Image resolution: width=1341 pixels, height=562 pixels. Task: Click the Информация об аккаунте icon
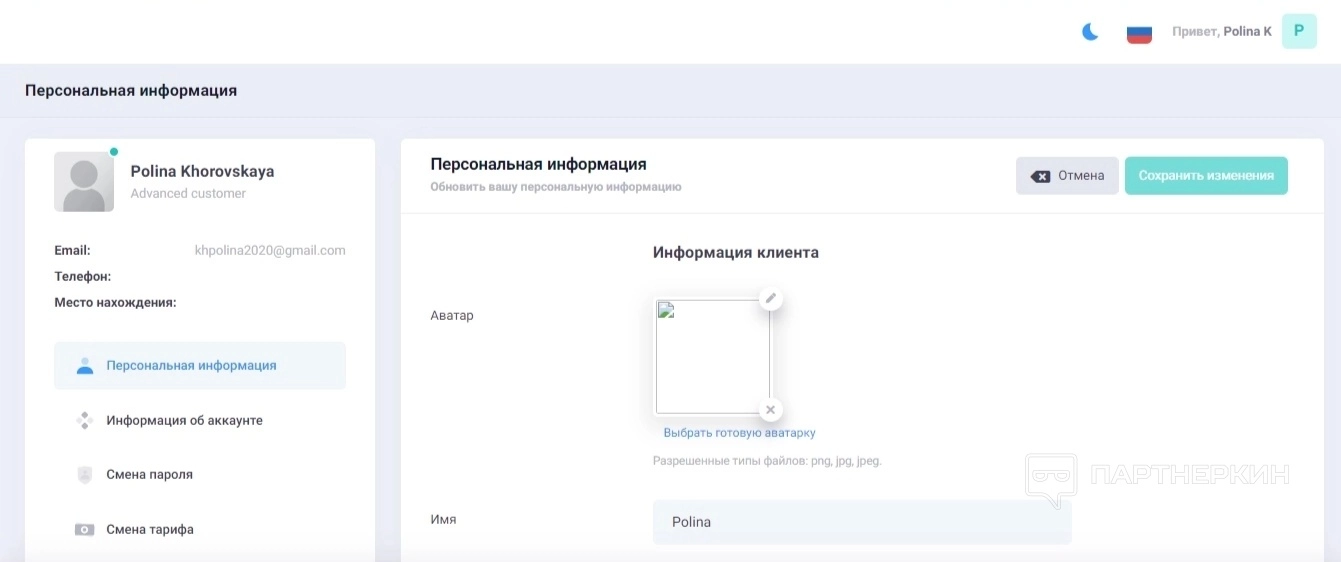(85, 421)
